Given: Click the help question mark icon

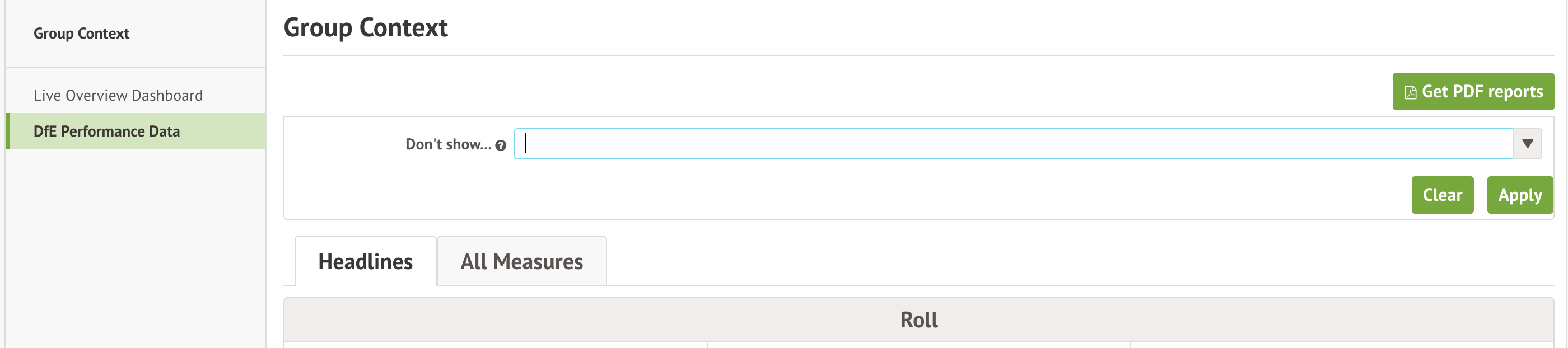Looking at the screenshot, I should (x=500, y=145).
